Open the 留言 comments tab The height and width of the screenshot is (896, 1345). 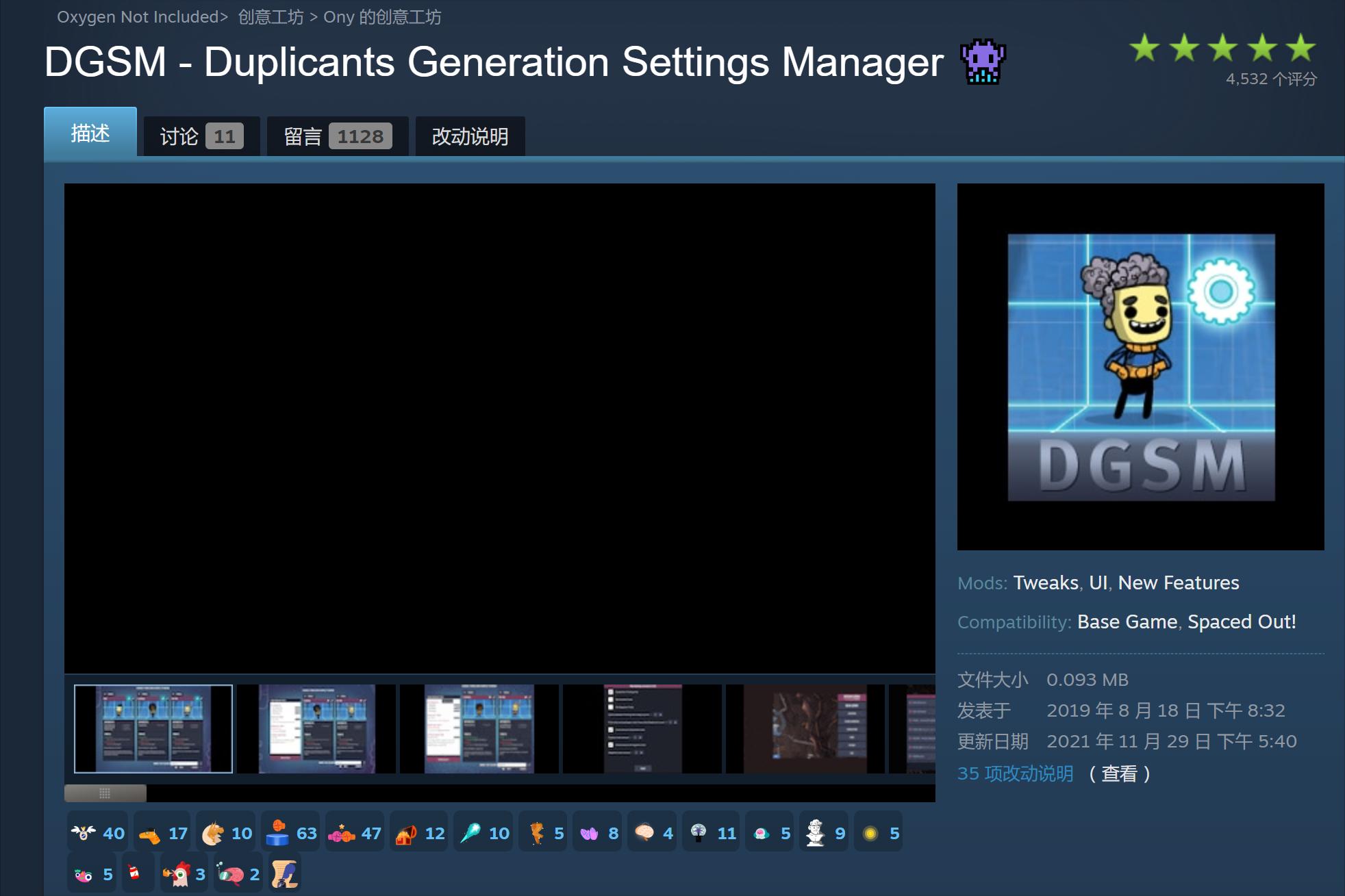click(x=337, y=136)
